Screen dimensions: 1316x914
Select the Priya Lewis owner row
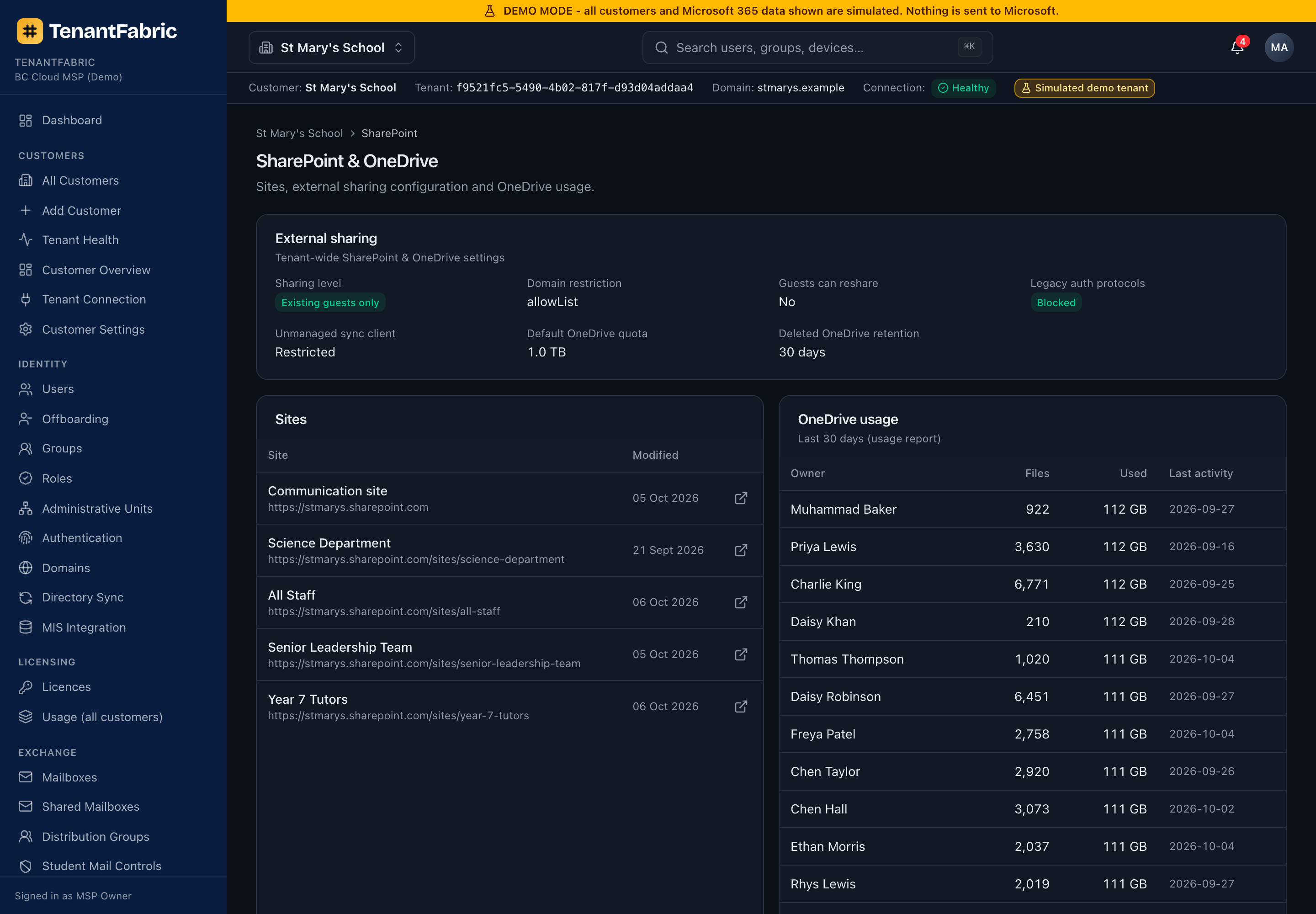pyautogui.click(x=1032, y=547)
